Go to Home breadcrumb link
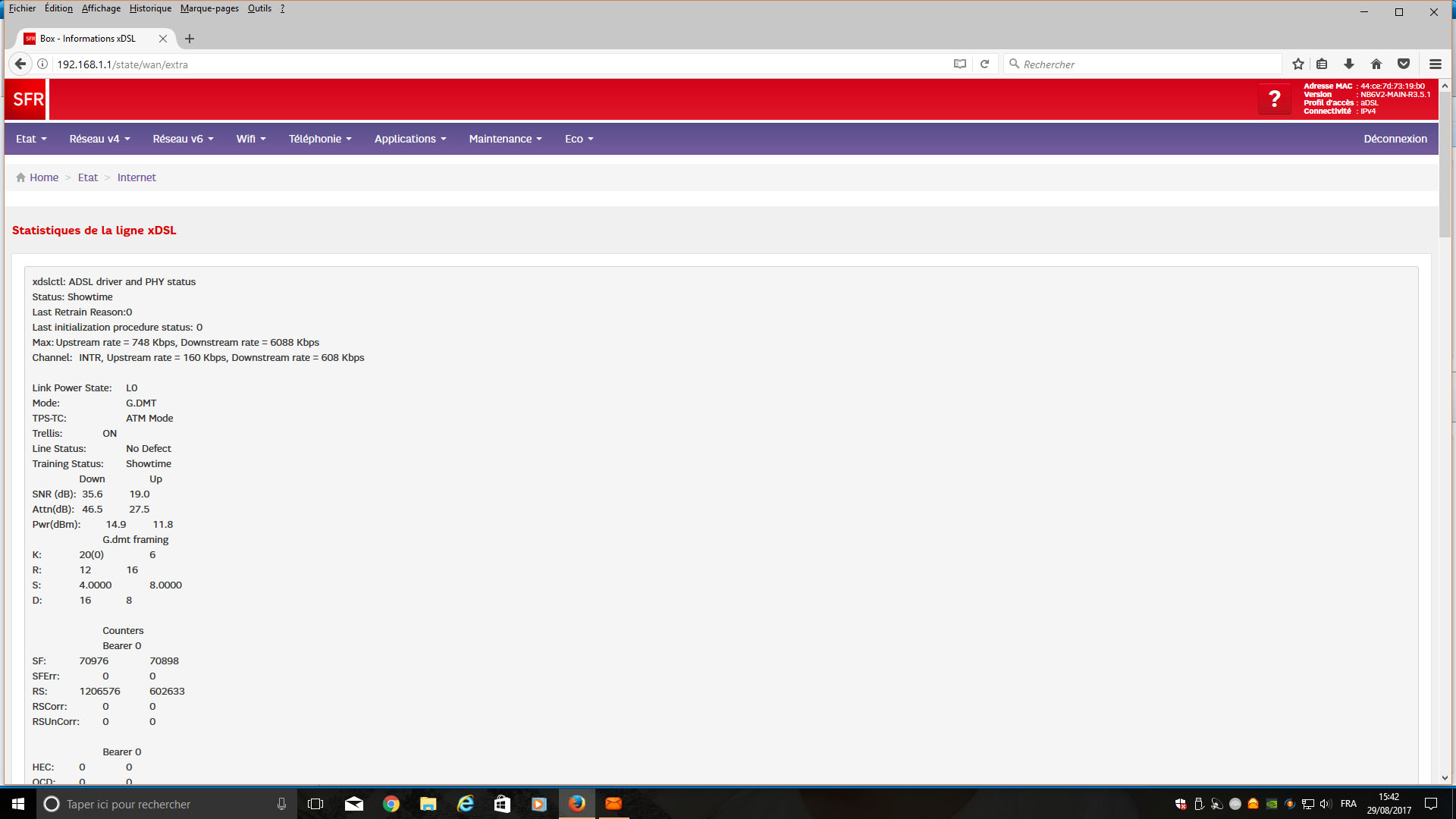 coord(43,177)
